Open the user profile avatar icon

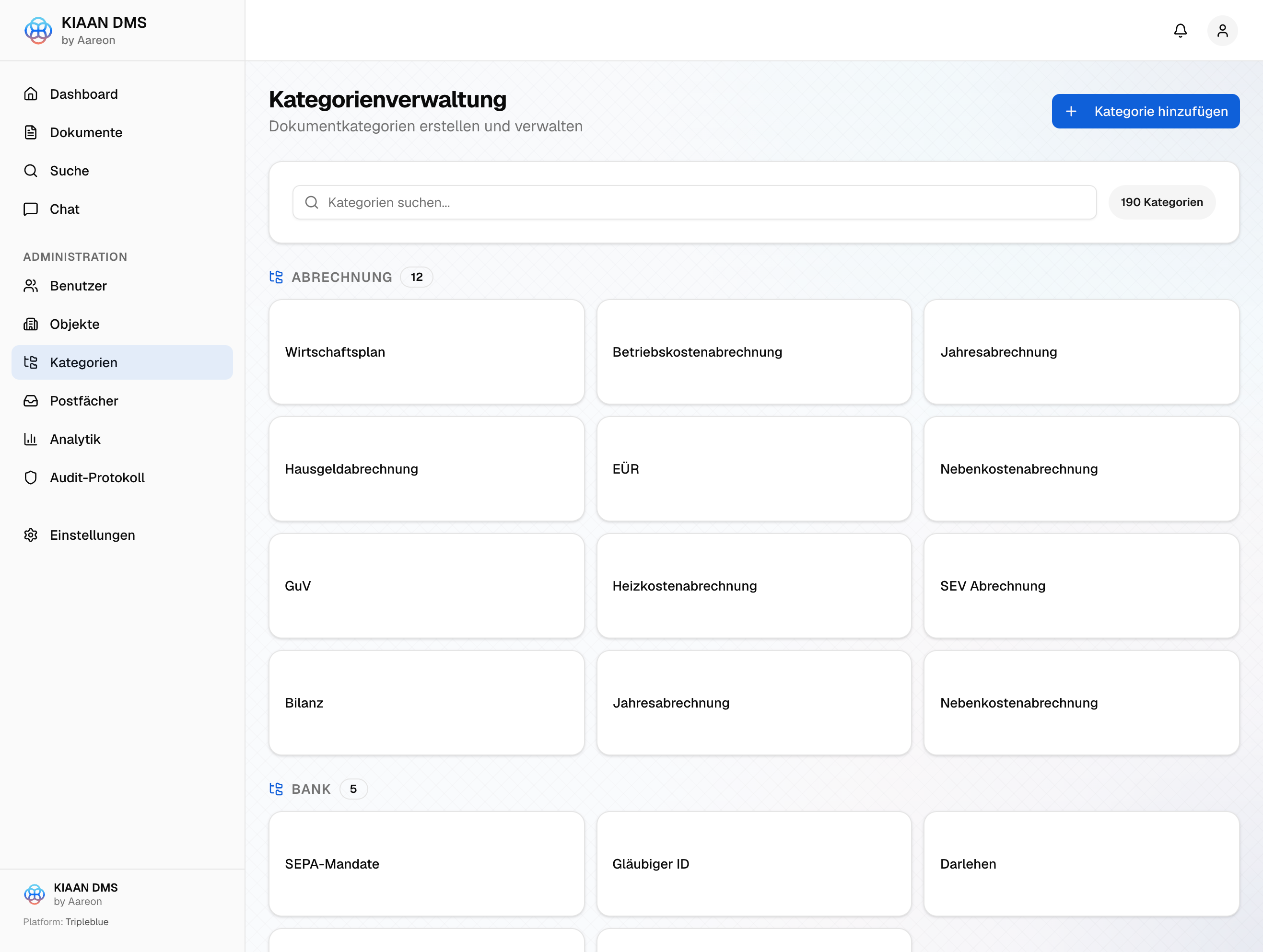(1222, 30)
